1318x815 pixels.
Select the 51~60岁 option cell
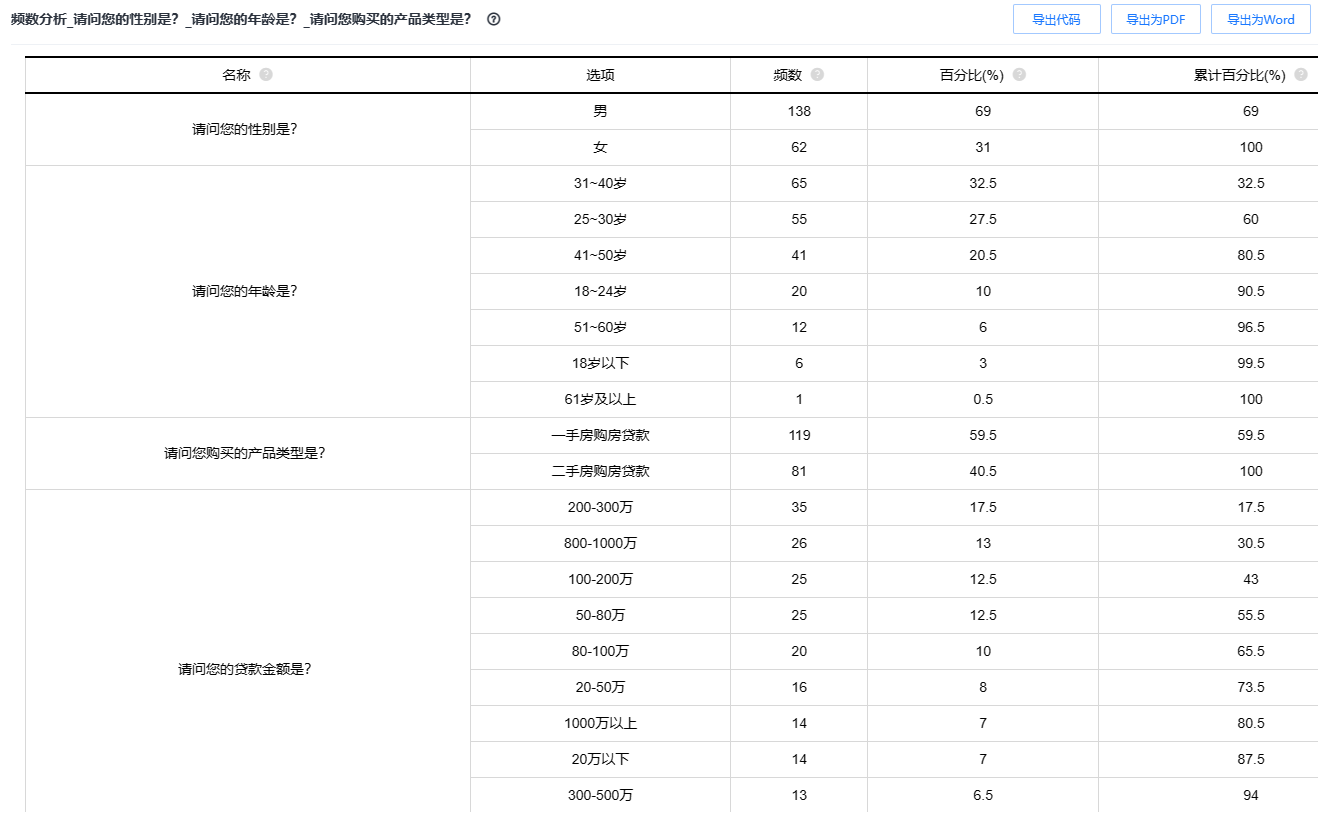point(600,327)
